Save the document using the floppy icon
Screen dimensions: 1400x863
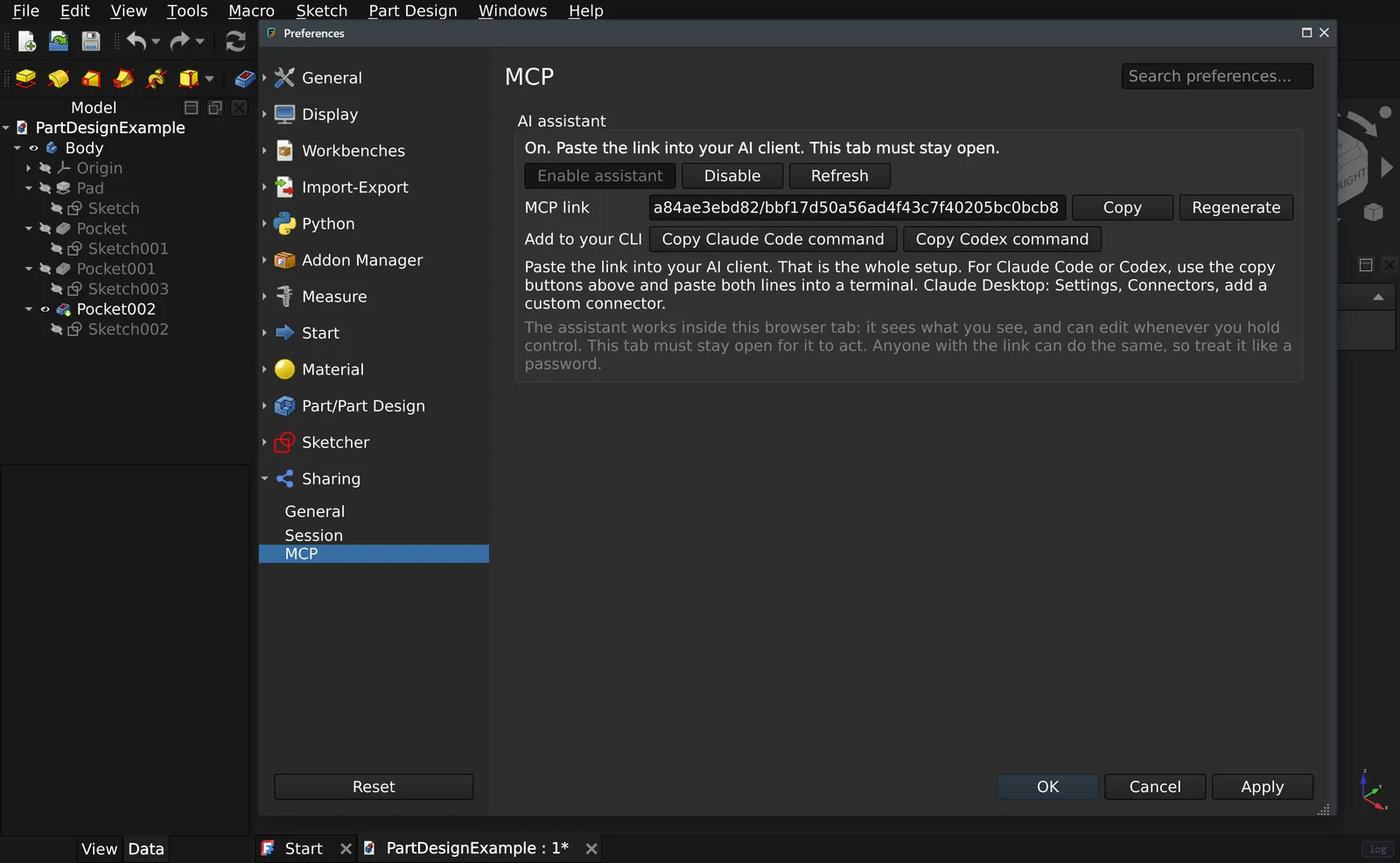(91, 41)
